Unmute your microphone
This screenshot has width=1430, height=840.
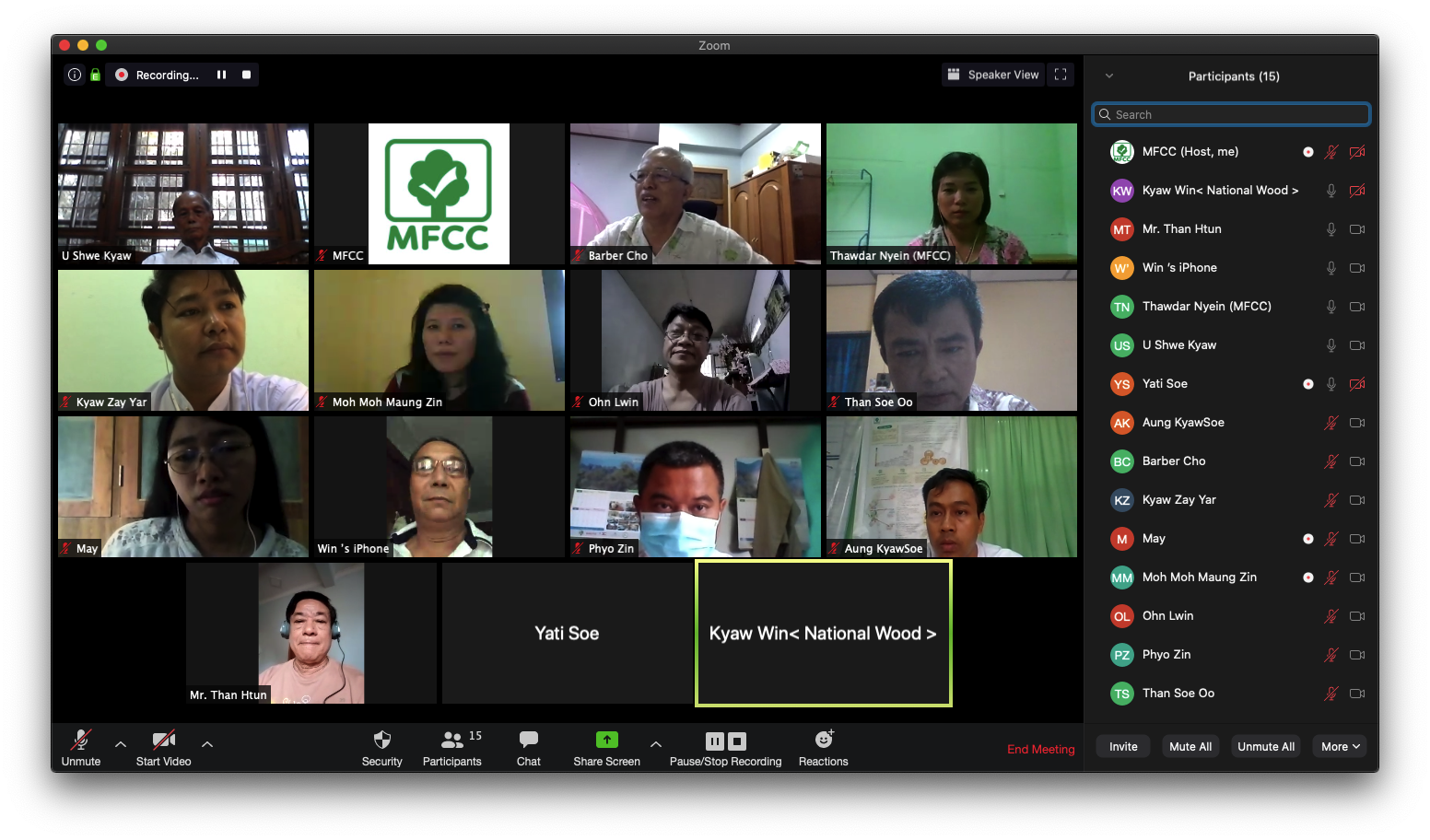pyautogui.click(x=81, y=740)
